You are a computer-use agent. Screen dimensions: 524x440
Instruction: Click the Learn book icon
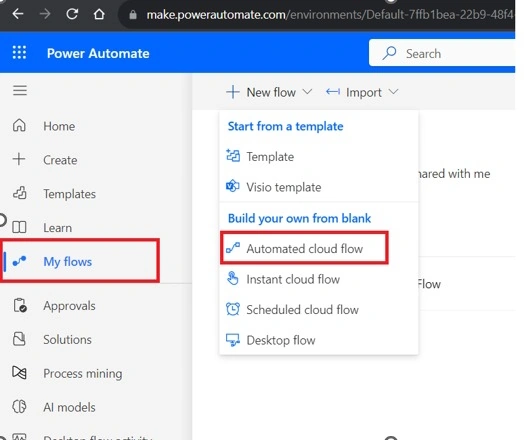(x=19, y=227)
